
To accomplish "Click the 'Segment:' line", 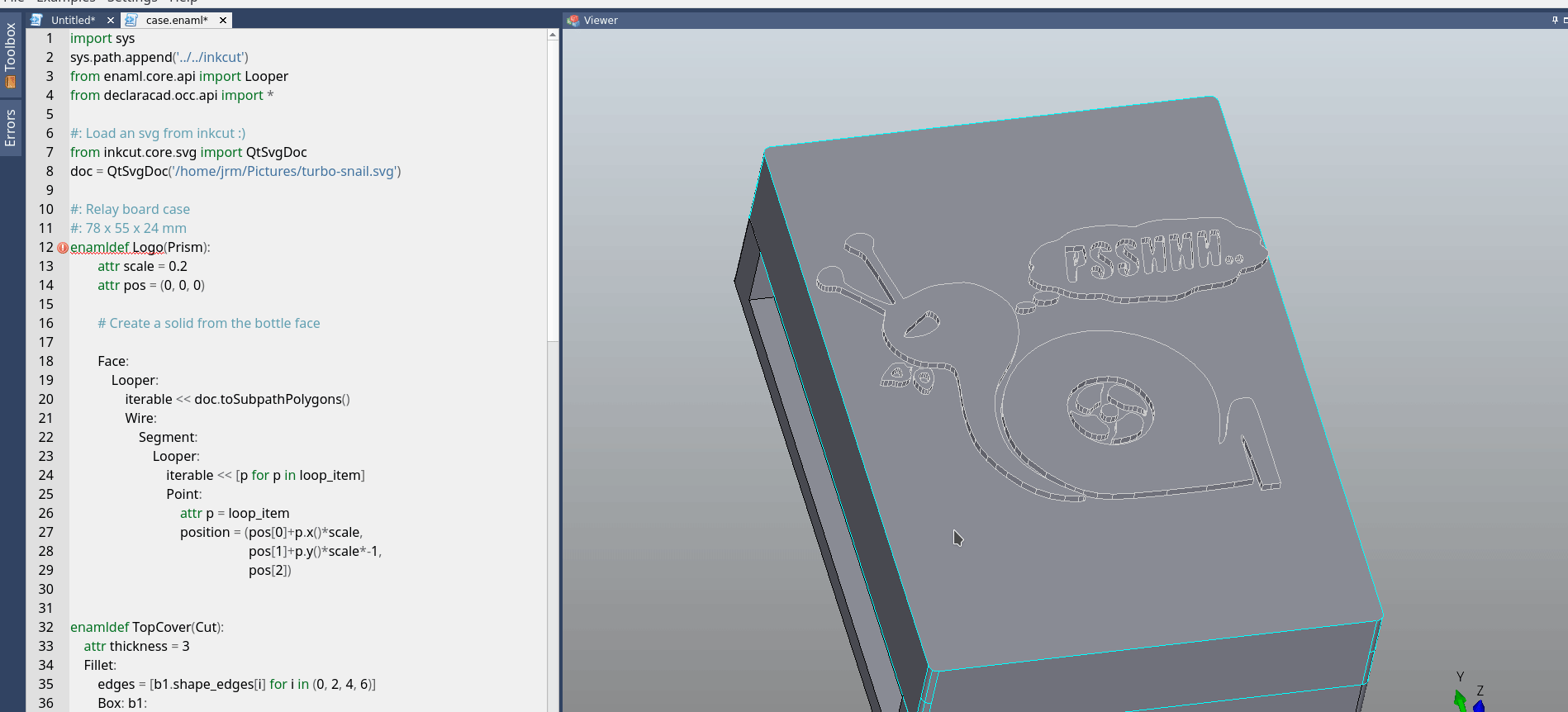I will click(169, 437).
